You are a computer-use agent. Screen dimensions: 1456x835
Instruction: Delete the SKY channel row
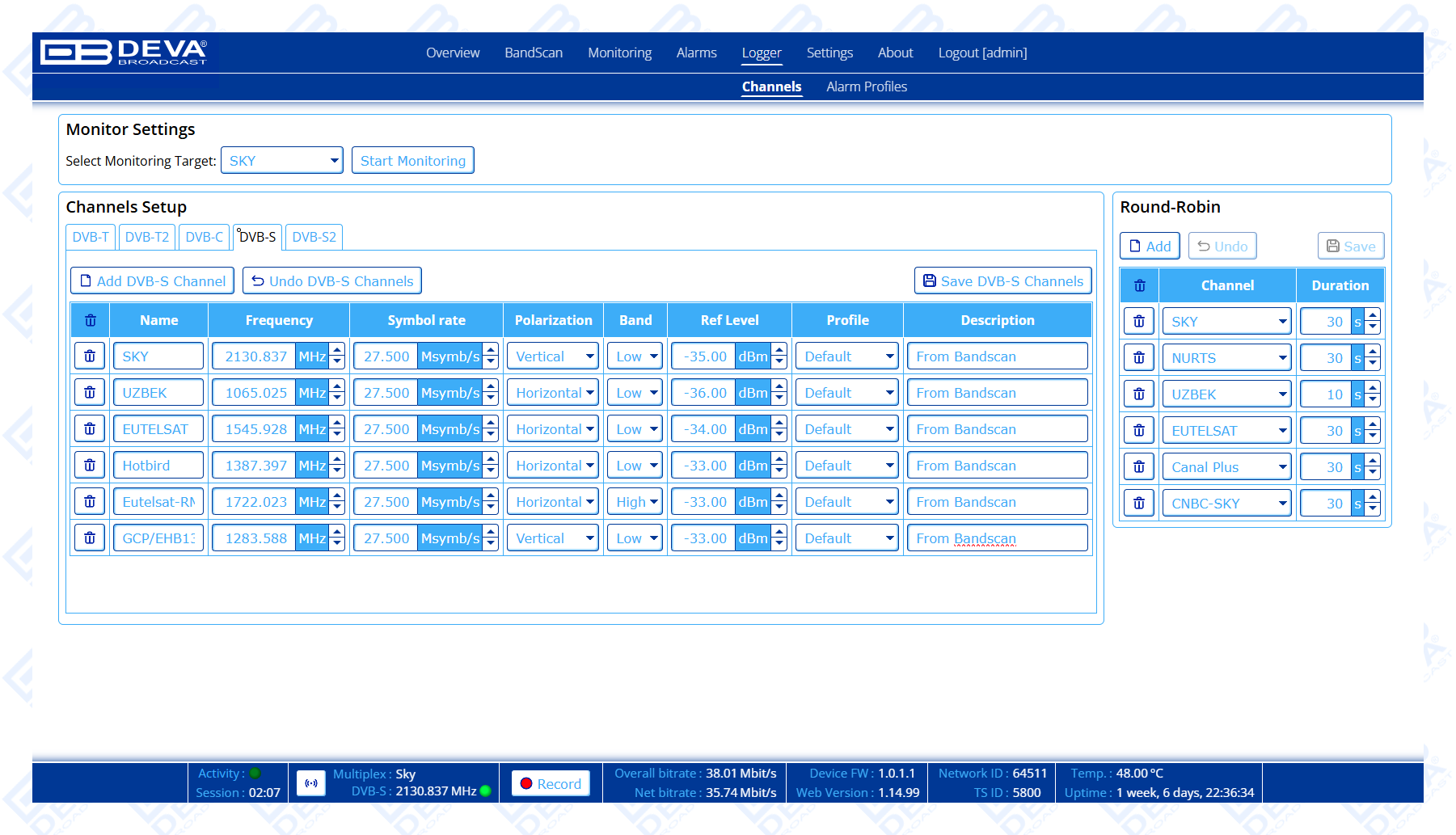90,356
